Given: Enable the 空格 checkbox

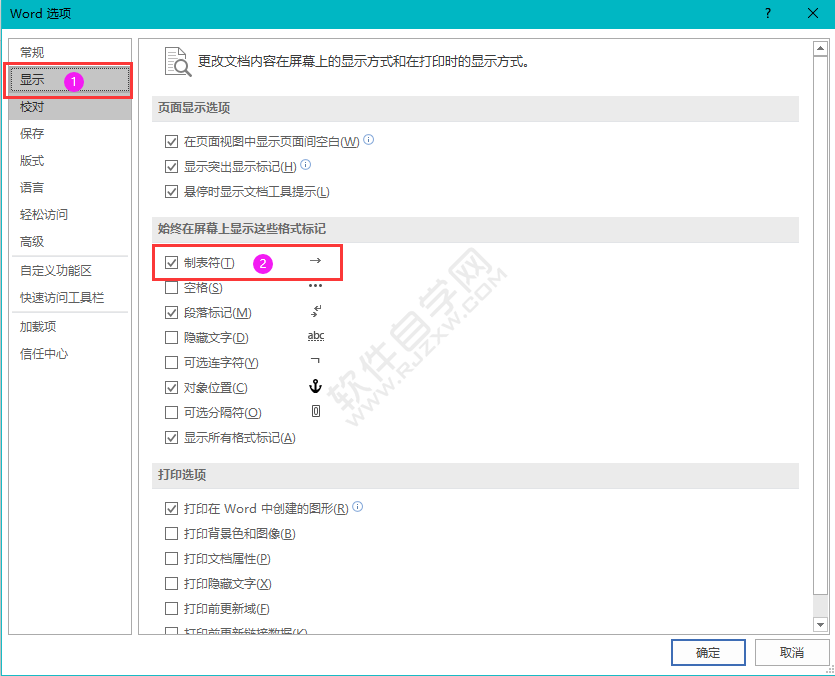Looking at the screenshot, I should point(172,286).
